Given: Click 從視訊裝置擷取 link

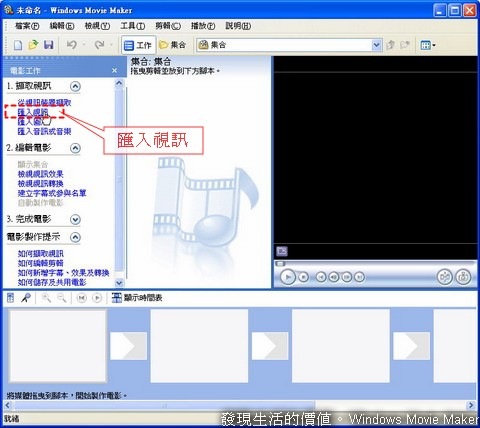Looking at the screenshot, I should 44,103.
